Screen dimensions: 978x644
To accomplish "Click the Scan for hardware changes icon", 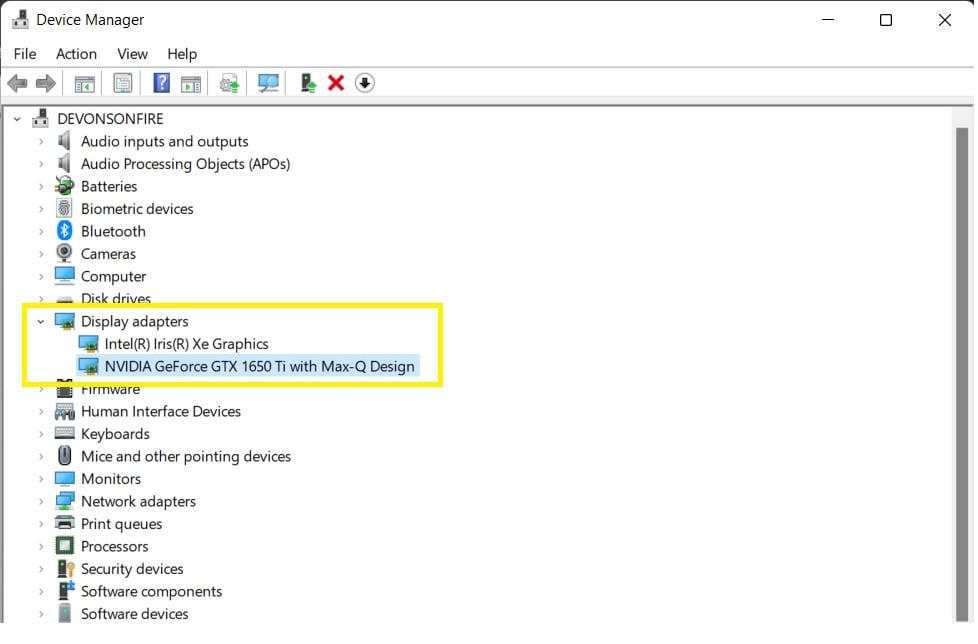I will pyautogui.click(x=268, y=83).
